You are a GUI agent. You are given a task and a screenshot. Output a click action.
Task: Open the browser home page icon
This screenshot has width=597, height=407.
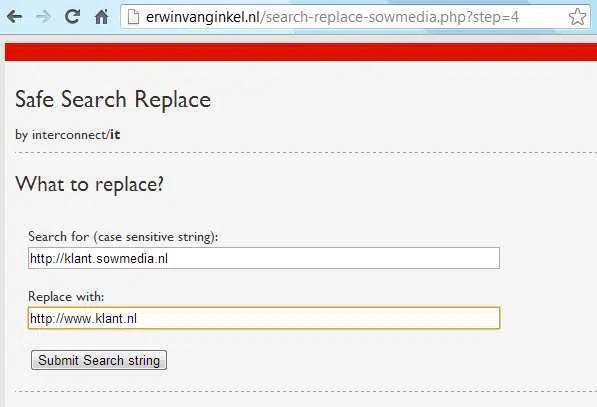coord(101,17)
